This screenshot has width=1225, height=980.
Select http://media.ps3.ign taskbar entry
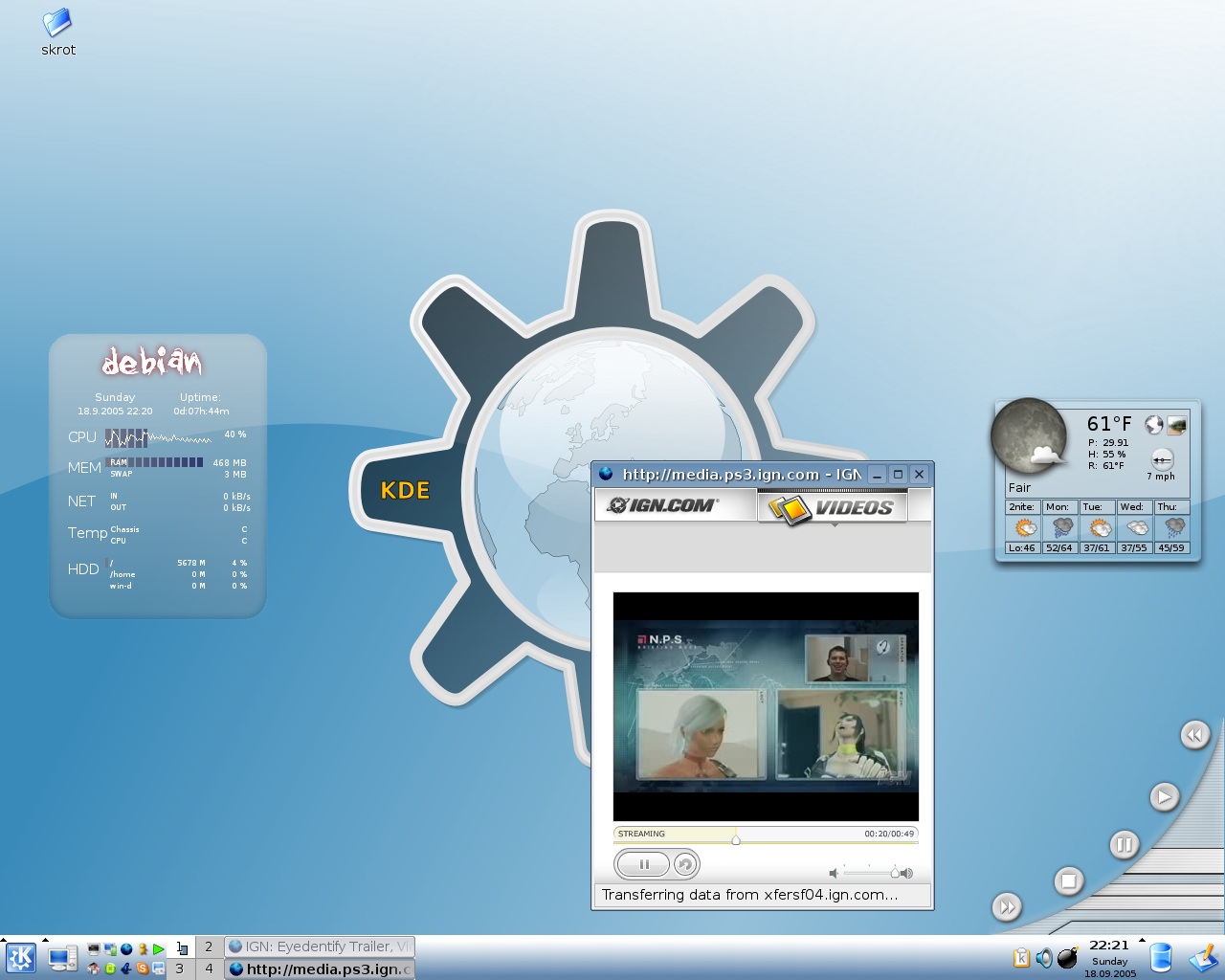pyautogui.click(x=320, y=969)
